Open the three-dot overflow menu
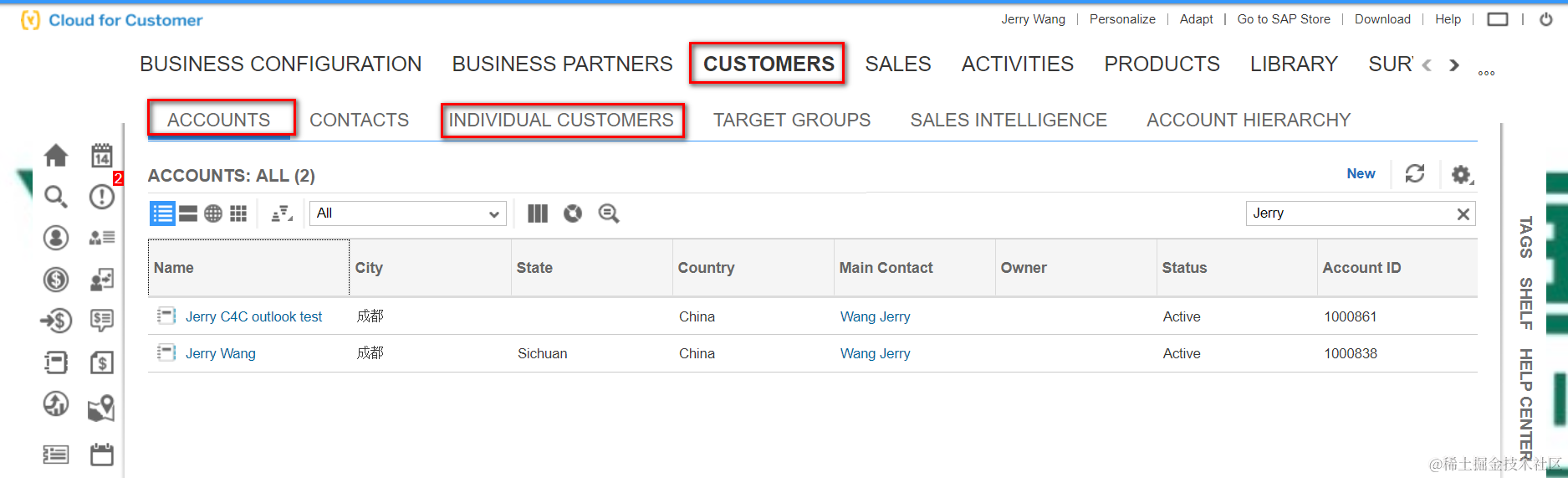 point(1486,73)
